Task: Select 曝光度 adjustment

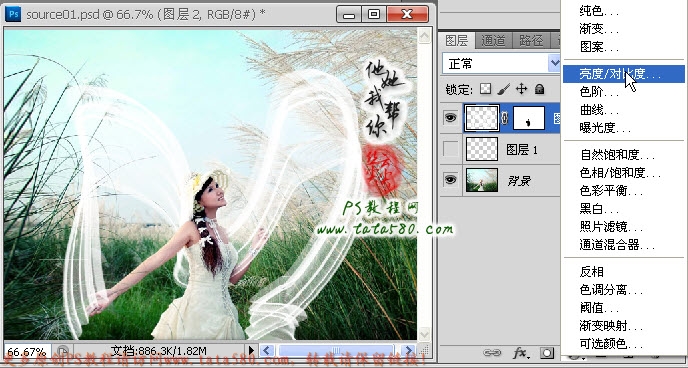Action: tap(624, 128)
